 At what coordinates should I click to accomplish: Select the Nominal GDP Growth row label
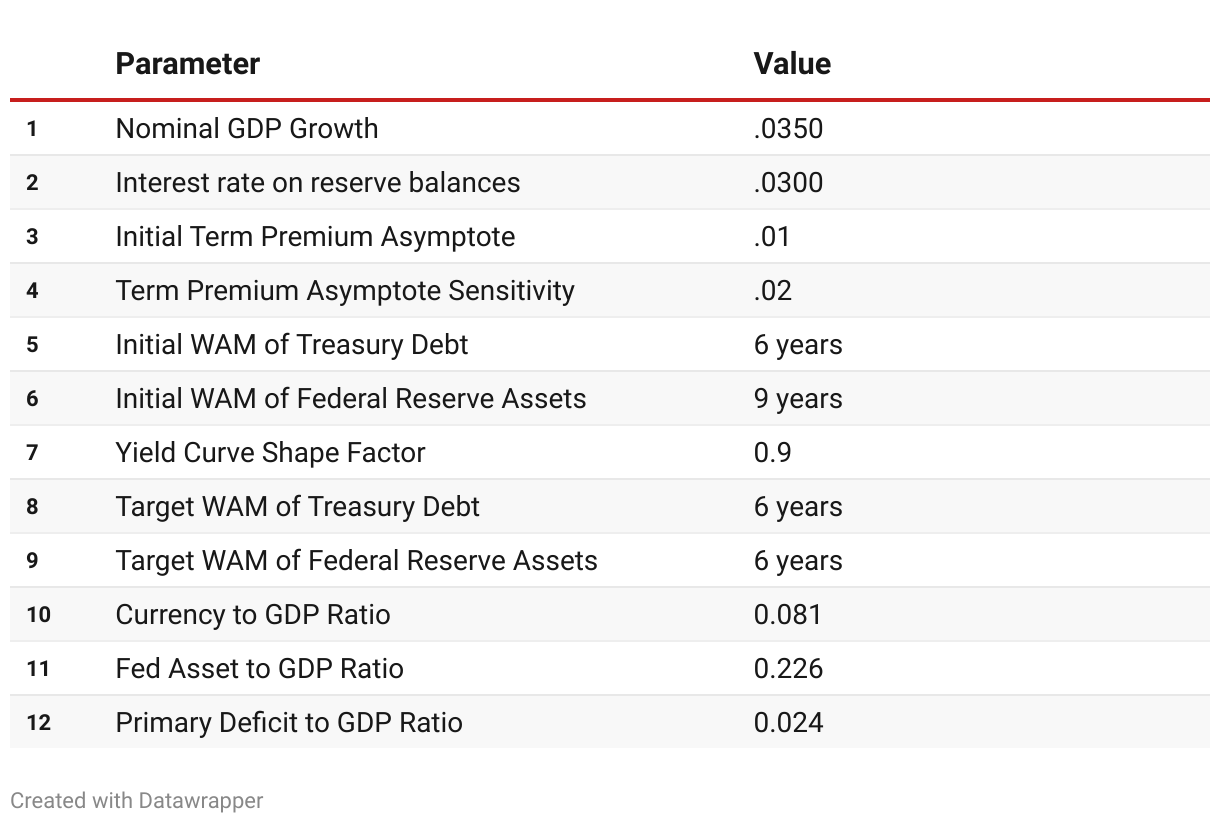(x=247, y=129)
